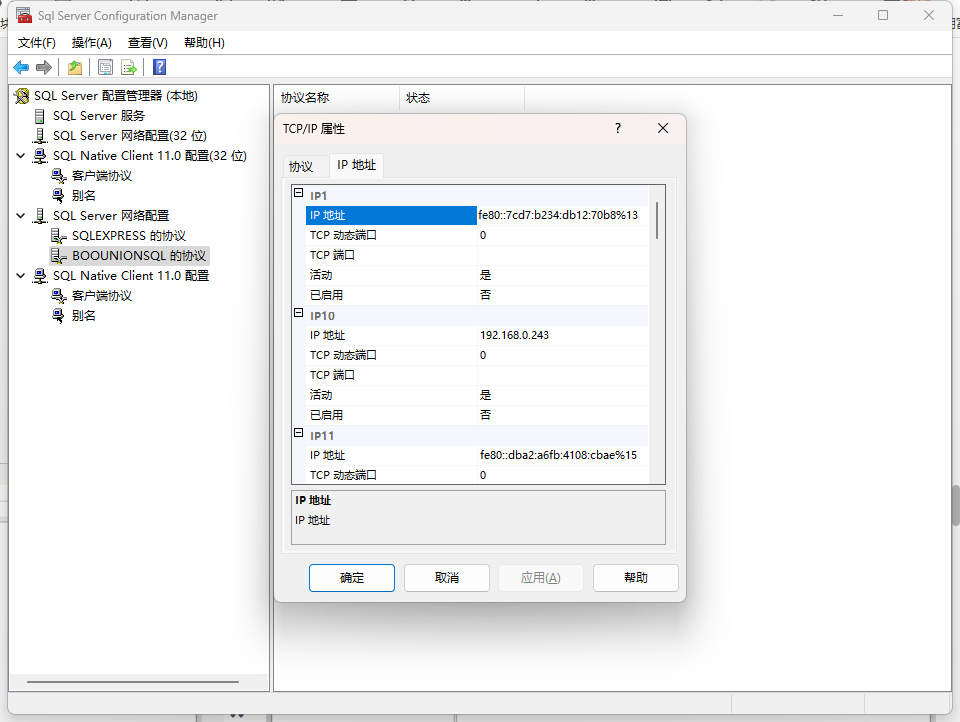
Task: Click the 帮助 button in dialog
Action: 636,578
